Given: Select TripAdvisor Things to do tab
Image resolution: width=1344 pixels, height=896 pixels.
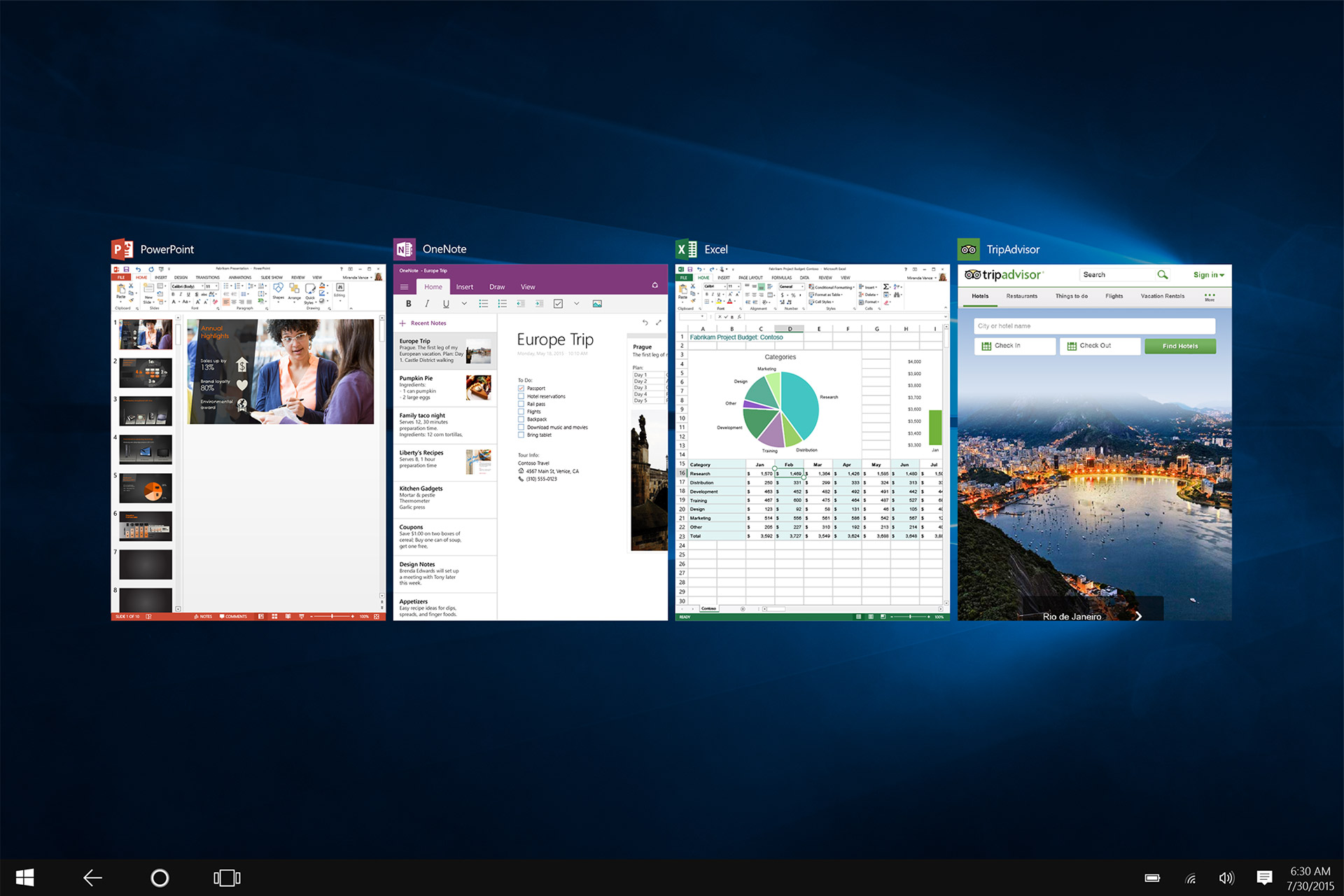Looking at the screenshot, I should click(x=1072, y=296).
